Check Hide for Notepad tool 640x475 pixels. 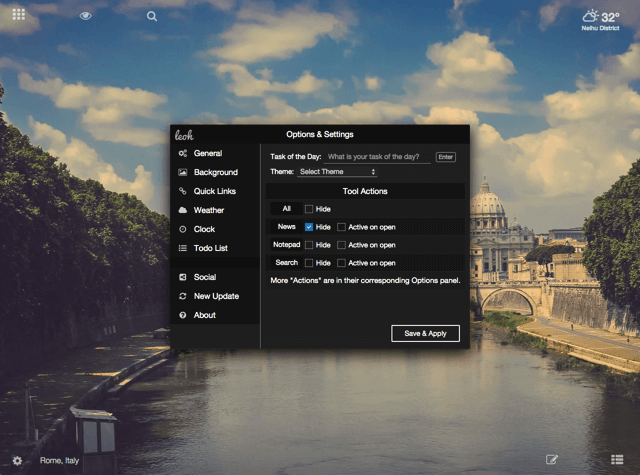(x=309, y=245)
